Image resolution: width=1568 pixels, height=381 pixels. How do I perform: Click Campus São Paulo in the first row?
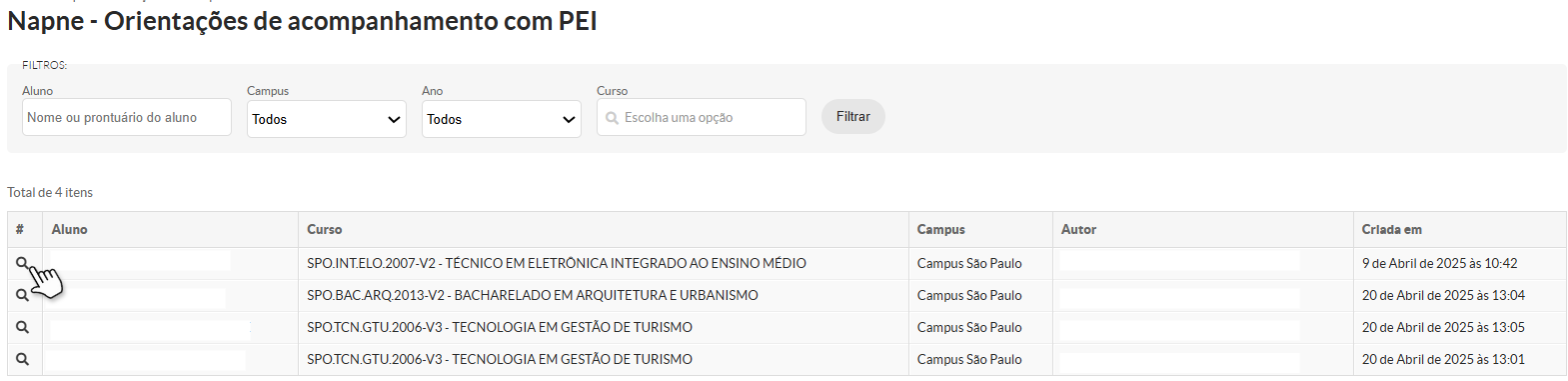[969, 263]
